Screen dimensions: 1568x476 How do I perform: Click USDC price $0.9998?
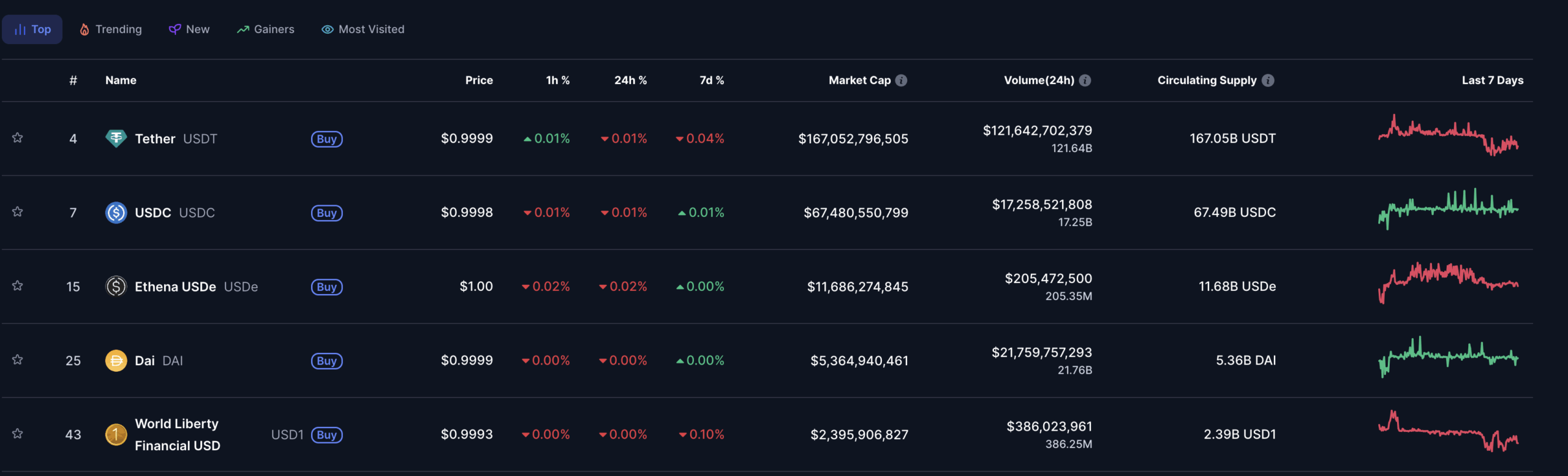467,213
